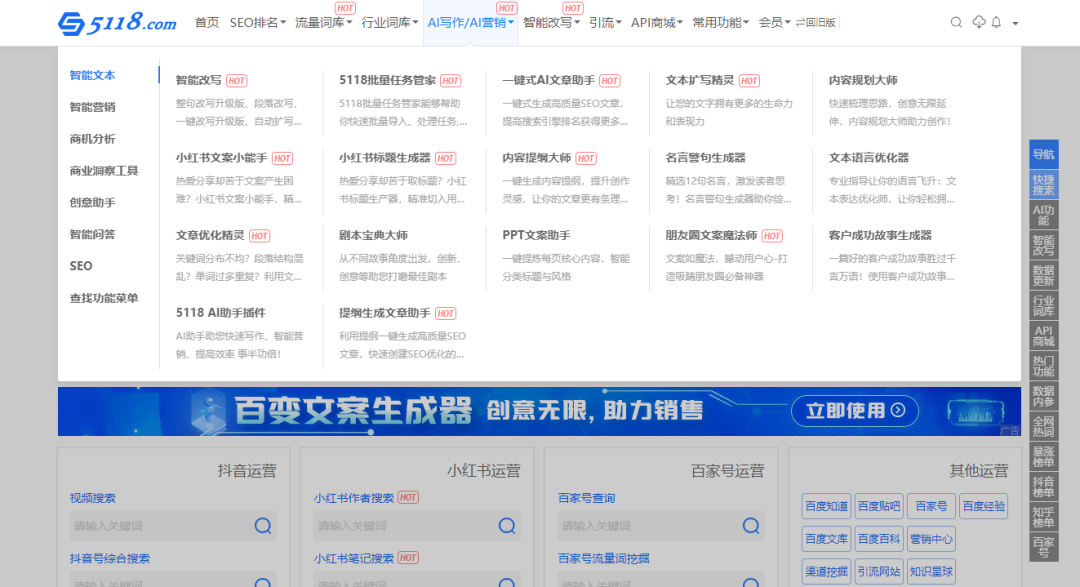Click 数据更新 in right sidebar
1080x587 pixels.
1043,276
